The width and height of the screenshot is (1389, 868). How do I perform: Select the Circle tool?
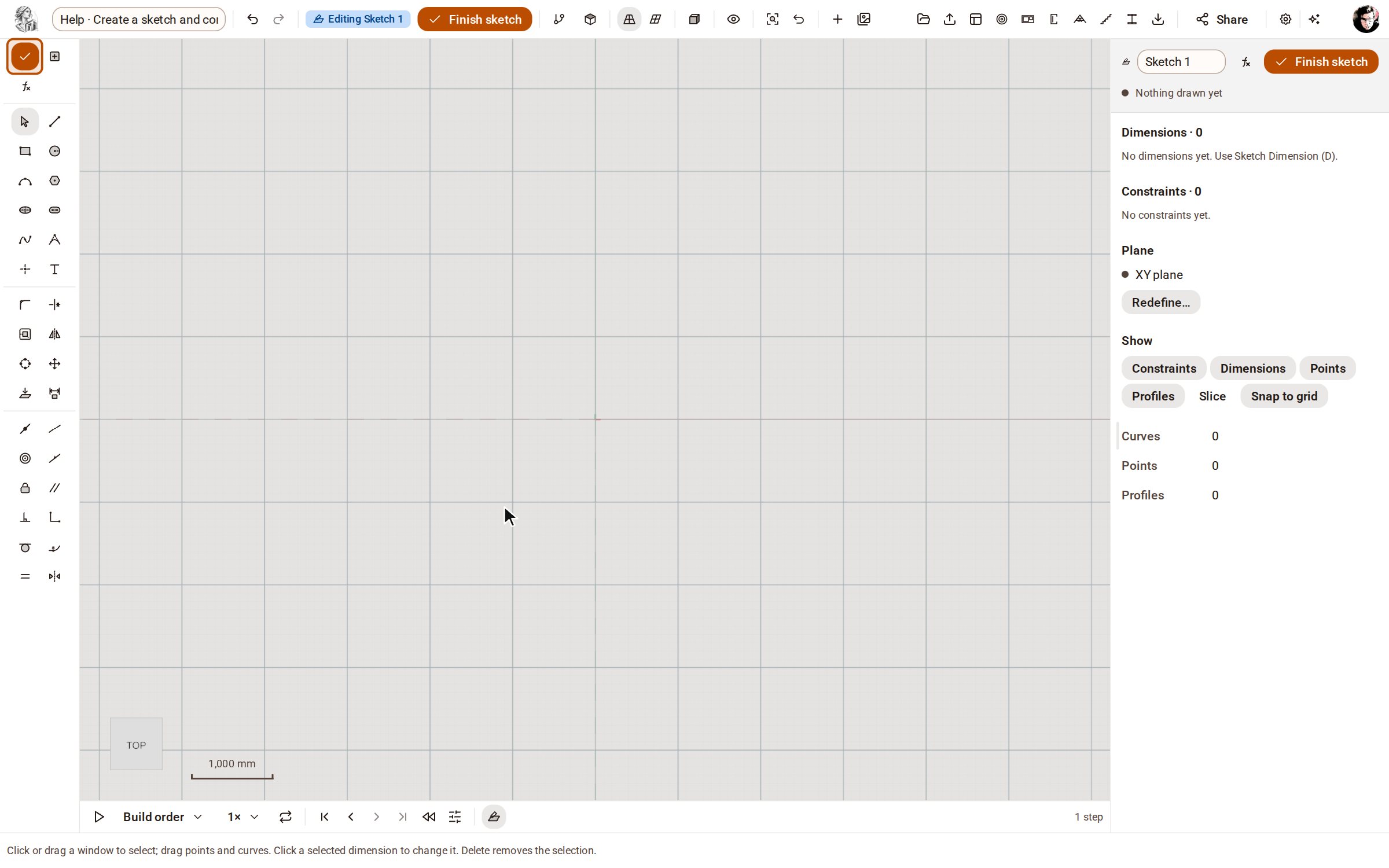tap(54, 151)
